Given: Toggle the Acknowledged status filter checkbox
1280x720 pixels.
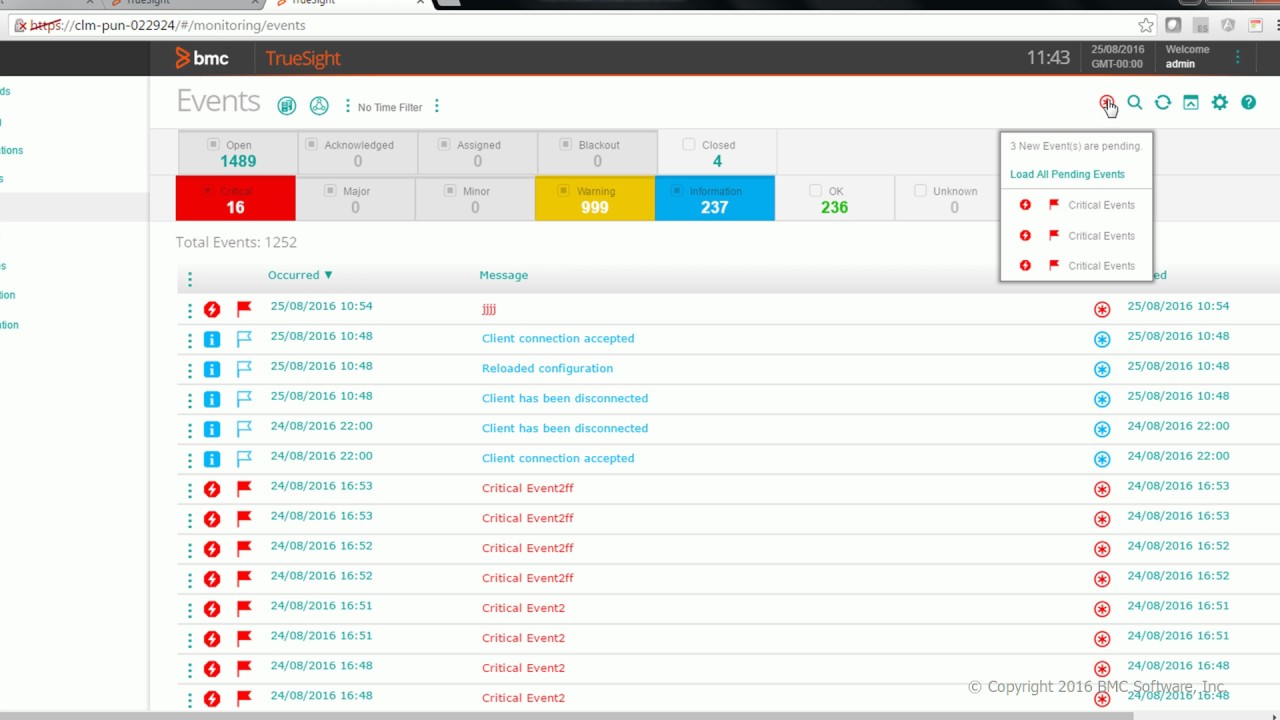Looking at the screenshot, I should tap(312, 144).
